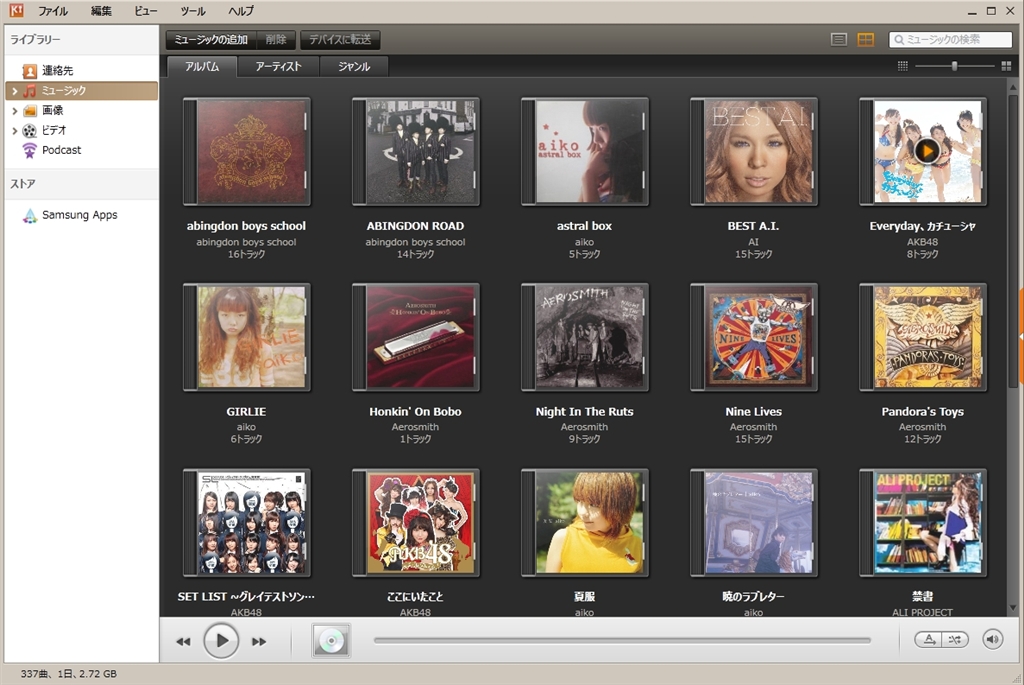Expand the orange side panel handle
The image size is (1024, 685).
pos(1021,336)
